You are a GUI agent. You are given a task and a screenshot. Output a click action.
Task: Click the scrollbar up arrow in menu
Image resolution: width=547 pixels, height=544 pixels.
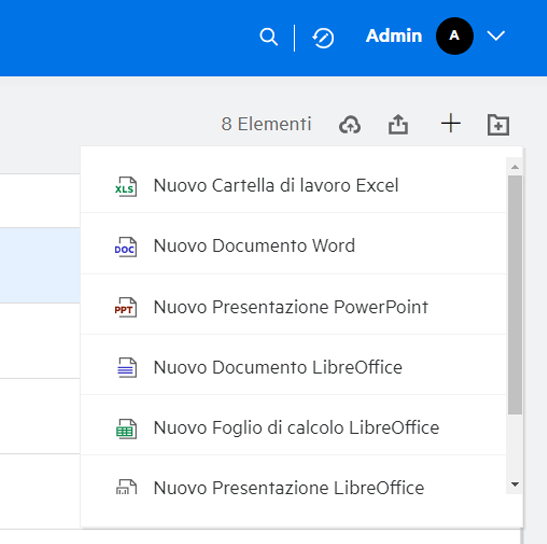pos(515,167)
